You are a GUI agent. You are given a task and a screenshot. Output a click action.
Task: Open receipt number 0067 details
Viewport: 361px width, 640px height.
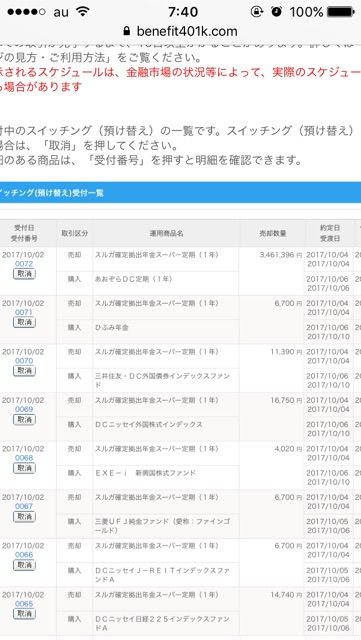click(x=24, y=507)
